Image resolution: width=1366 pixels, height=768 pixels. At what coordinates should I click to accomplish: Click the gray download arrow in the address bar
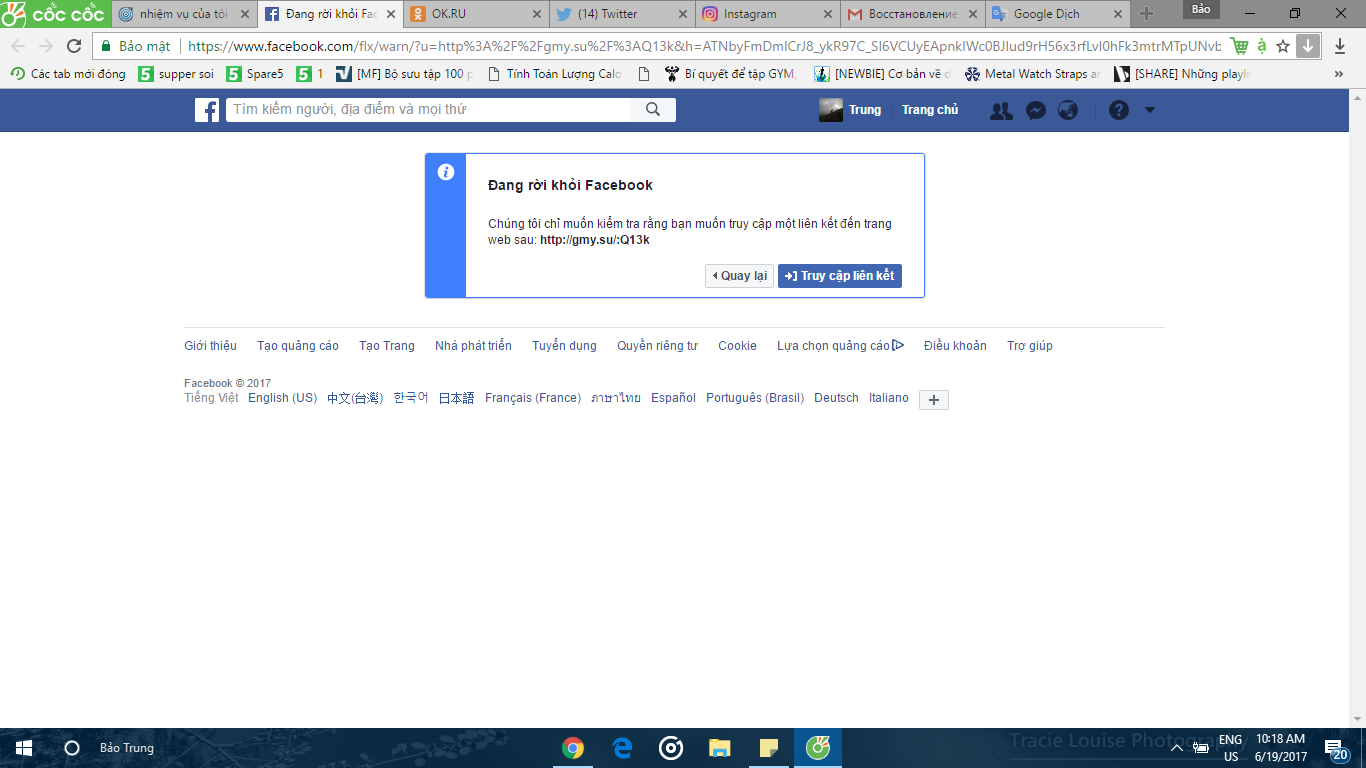pyautogui.click(x=1308, y=46)
